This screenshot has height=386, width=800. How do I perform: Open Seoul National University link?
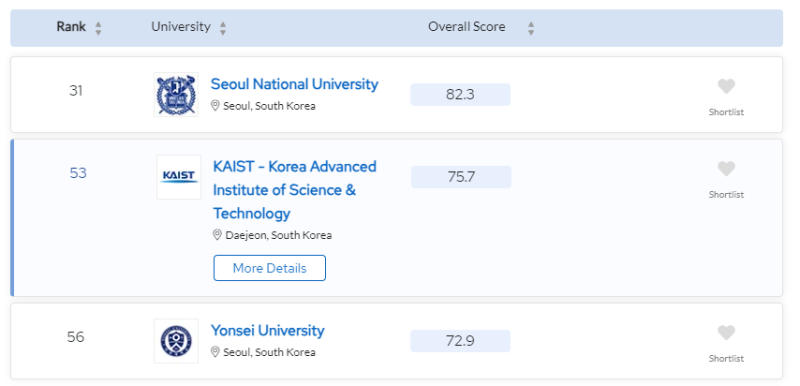click(x=294, y=84)
